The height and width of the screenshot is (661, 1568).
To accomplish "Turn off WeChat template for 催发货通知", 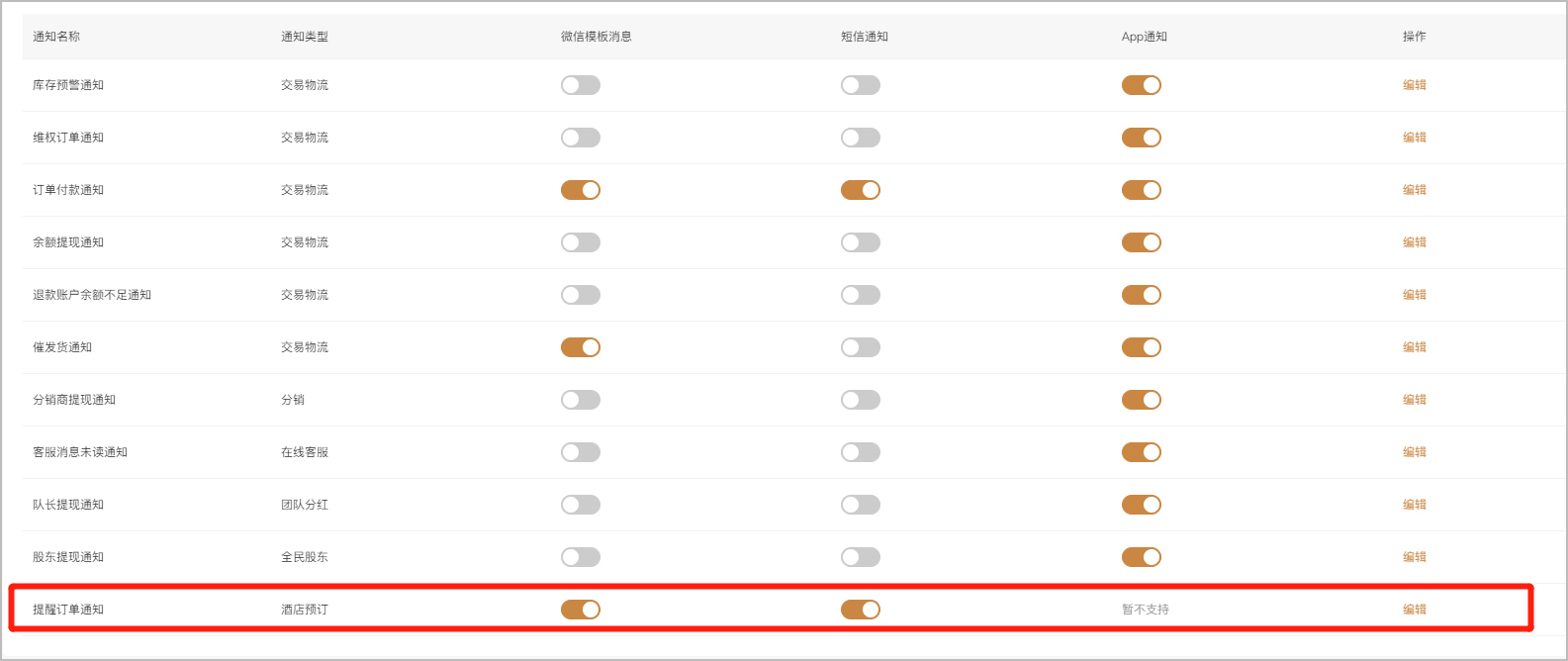I will click(x=581, y=347).
